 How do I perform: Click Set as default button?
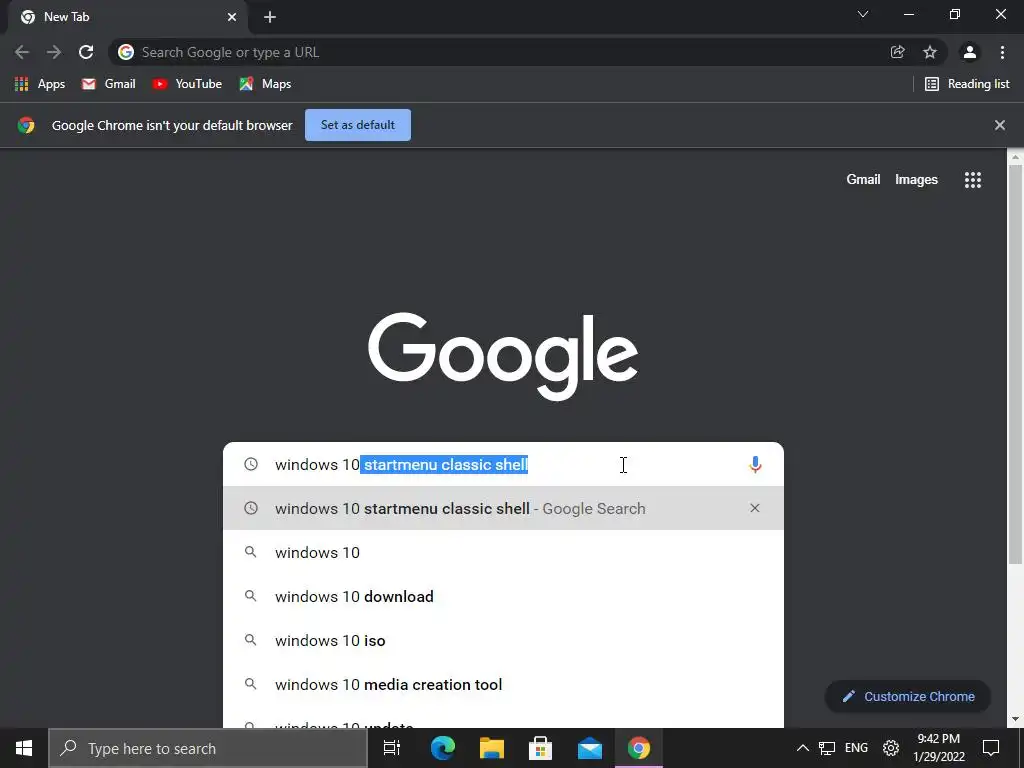(358, 125)
